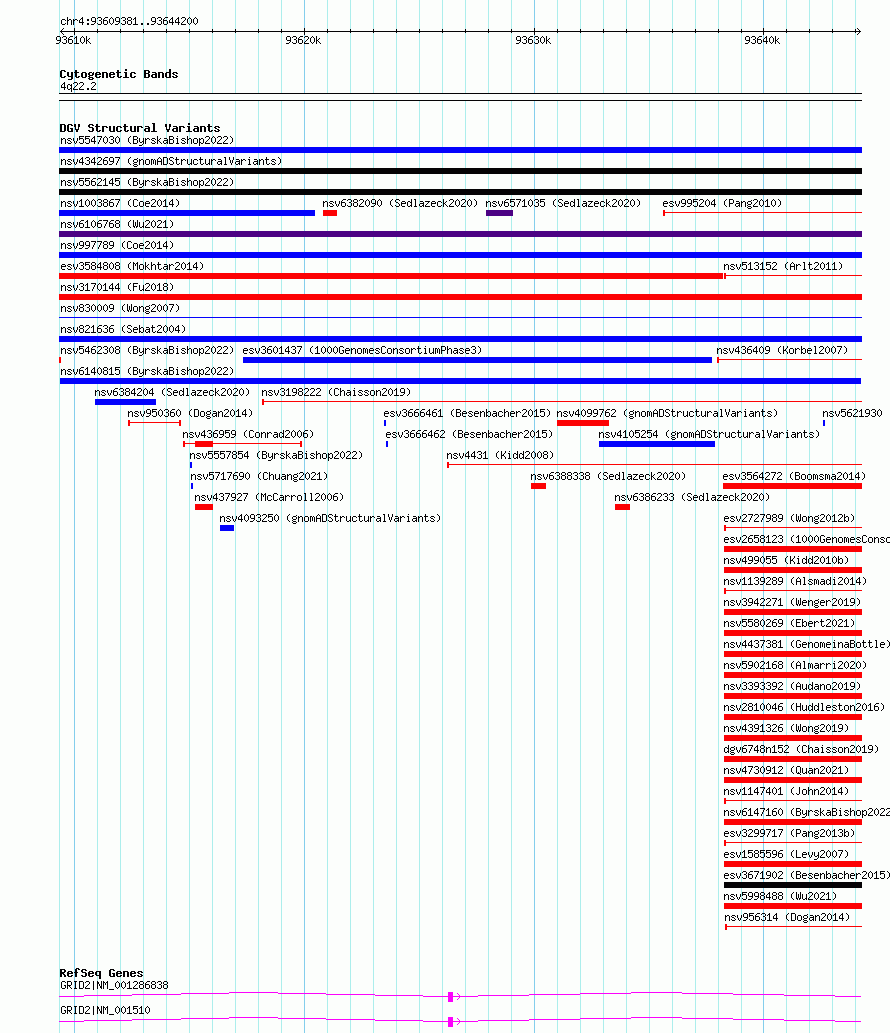Click esv3584808 (Mokhtar2014) label
This screenshot has height=1033, width=890.
132,267
